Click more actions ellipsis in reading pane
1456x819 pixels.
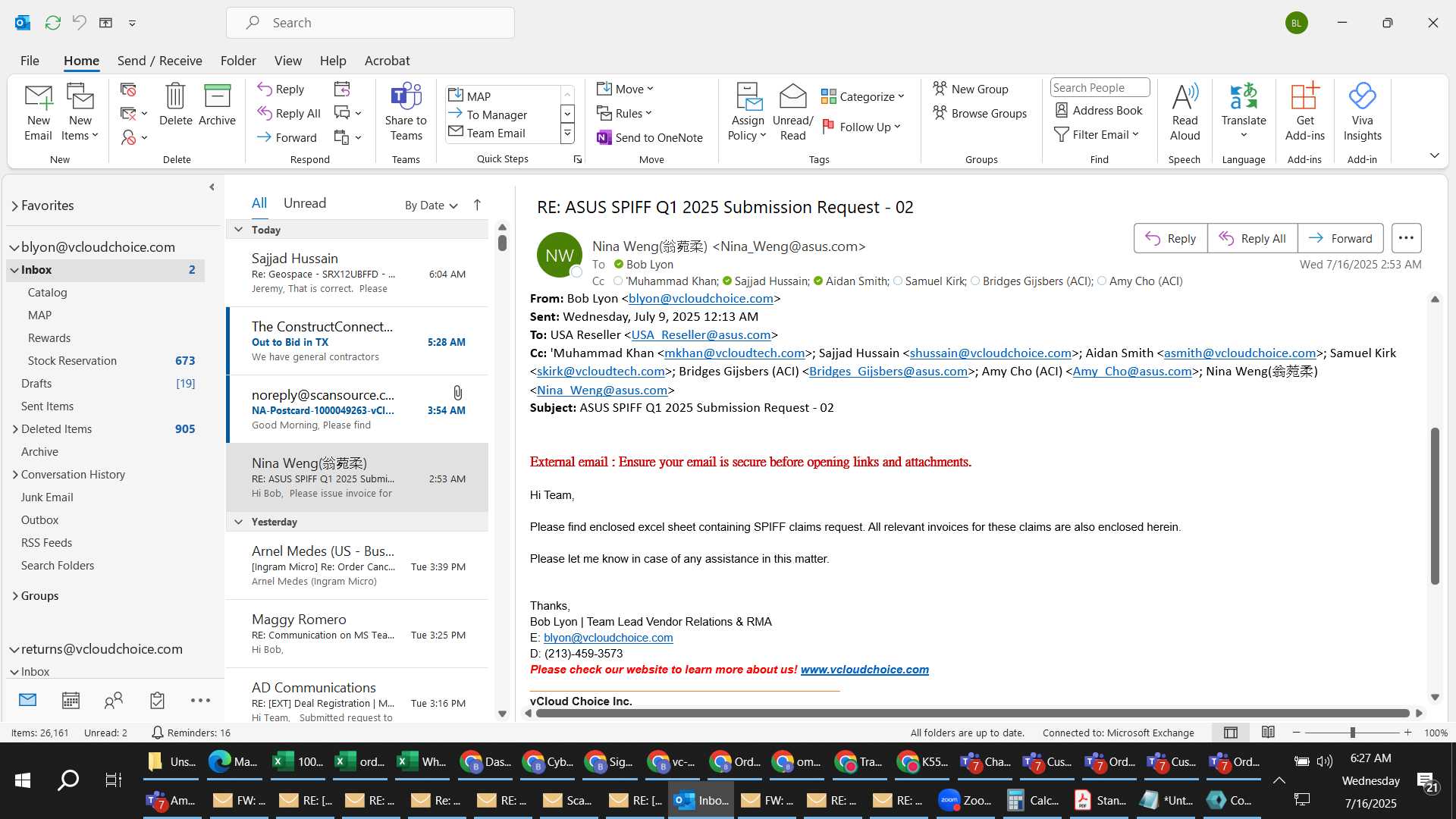point(1406,238)
